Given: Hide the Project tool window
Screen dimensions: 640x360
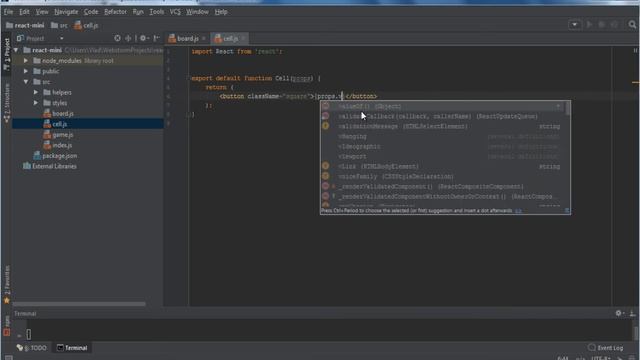Looking at the screenshot, I should point(157,38).
